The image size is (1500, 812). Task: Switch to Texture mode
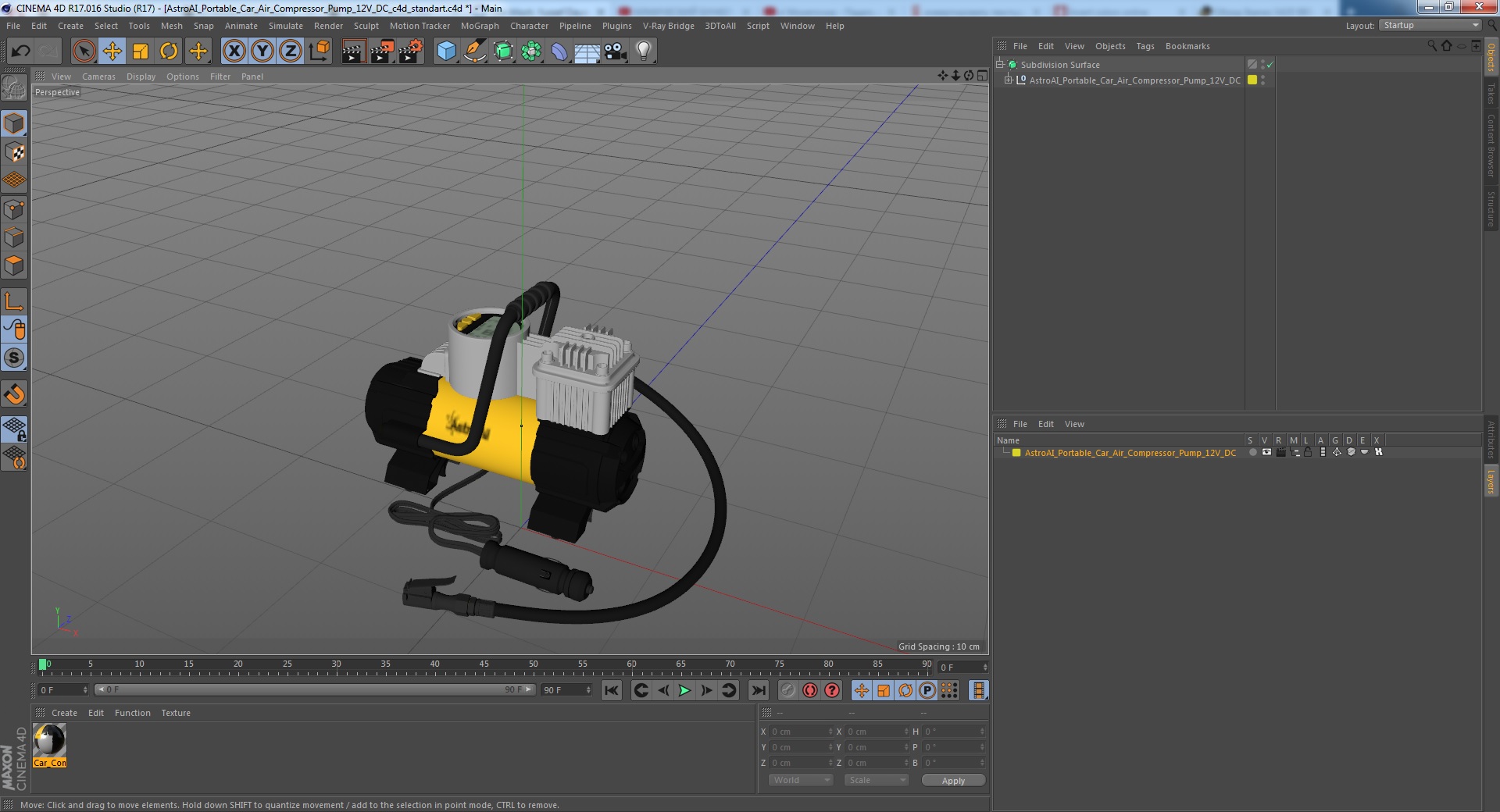point(14,151)
